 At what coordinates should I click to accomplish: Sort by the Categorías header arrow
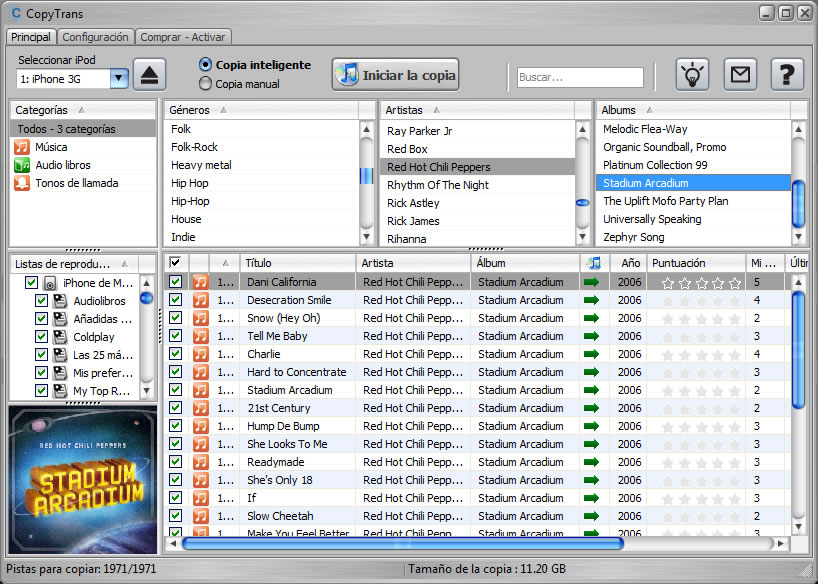pos(81,110)
